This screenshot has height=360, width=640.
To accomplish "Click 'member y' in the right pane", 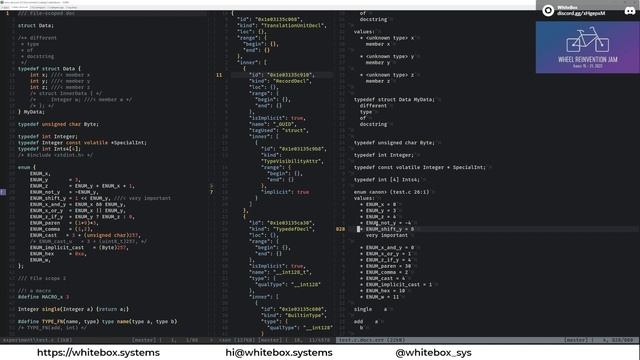I will [378, 62].
